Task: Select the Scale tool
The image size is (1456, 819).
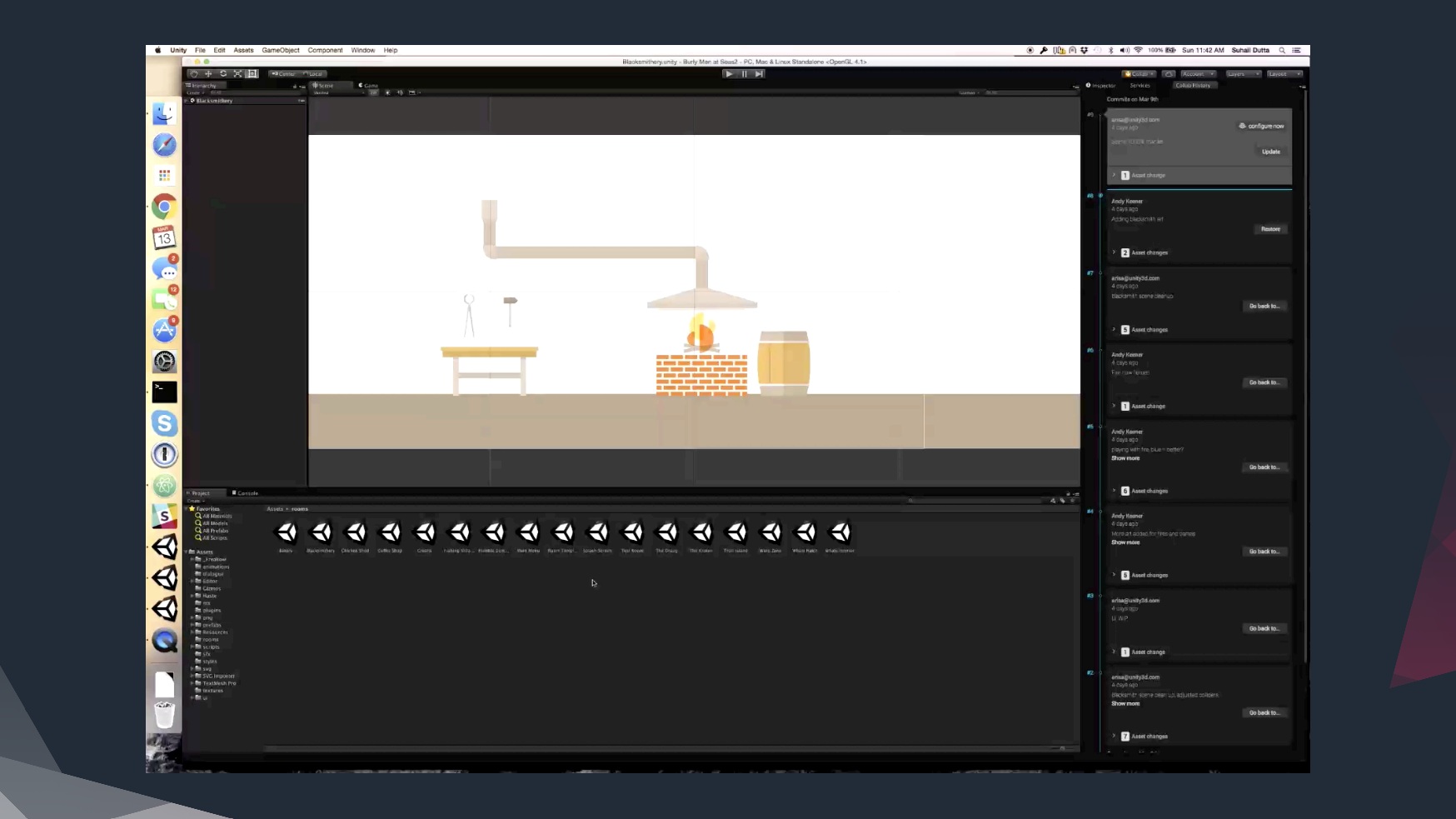Action: (x=237, y=74)
